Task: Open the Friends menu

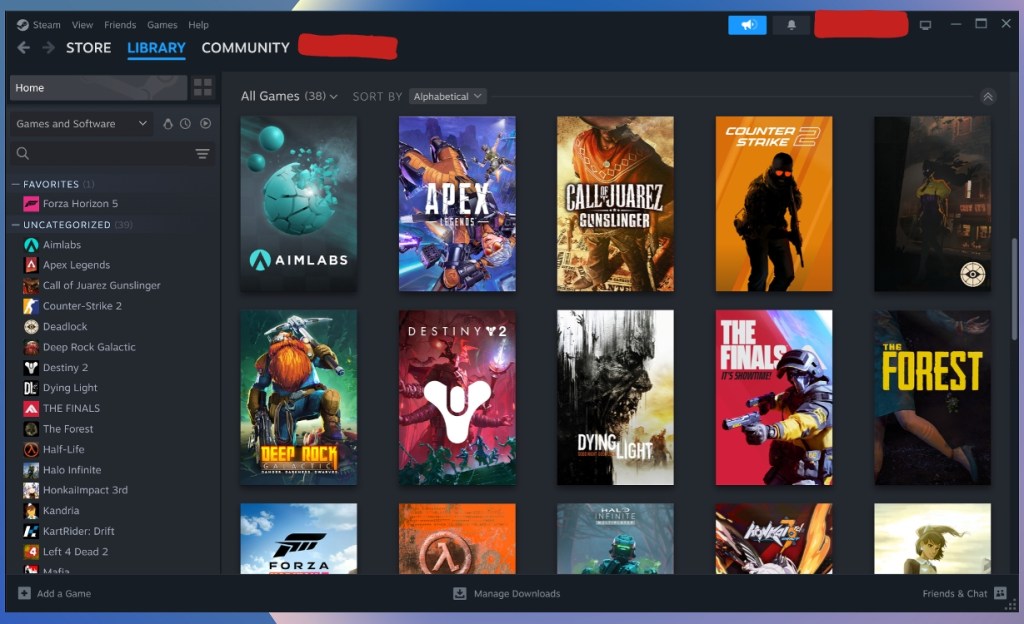Action: (x=120, y=25)
